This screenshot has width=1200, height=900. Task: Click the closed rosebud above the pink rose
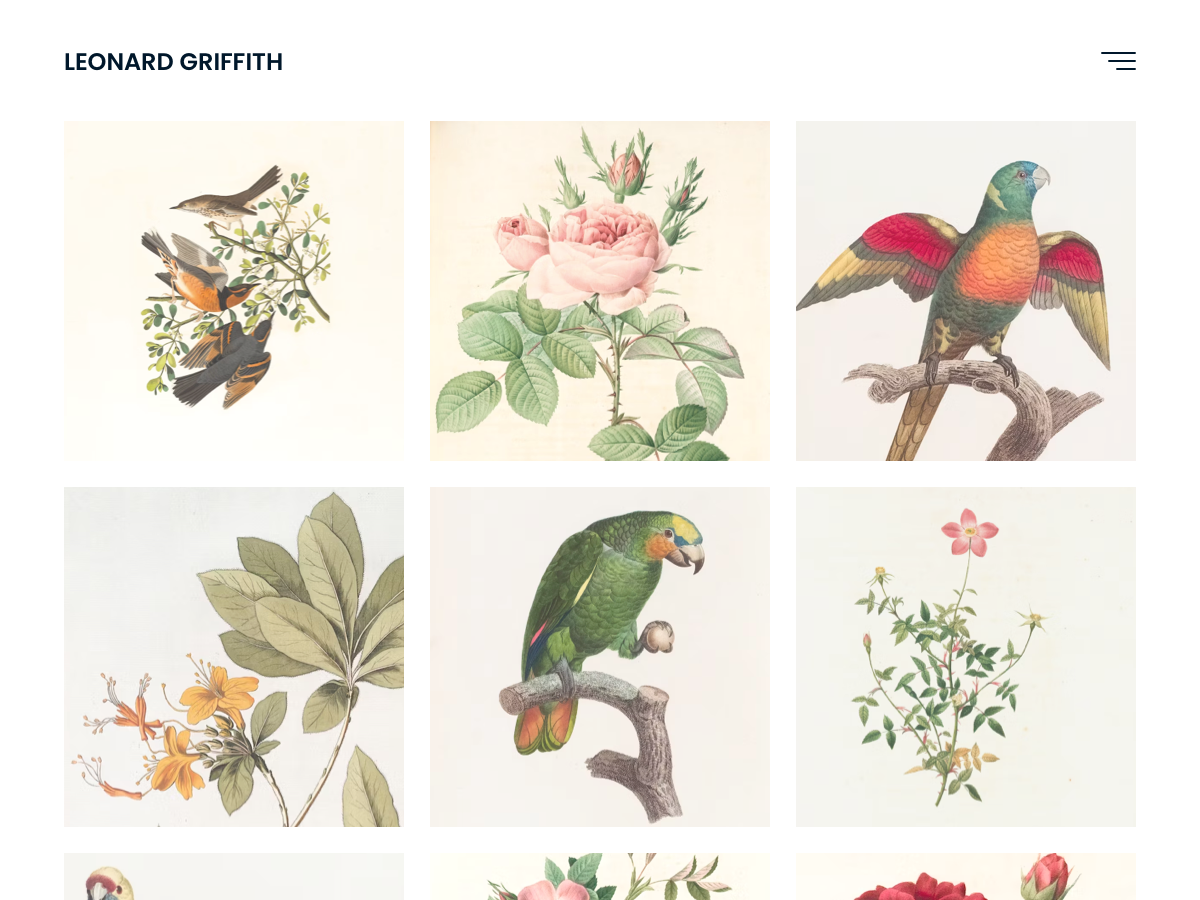coord(625,174)
